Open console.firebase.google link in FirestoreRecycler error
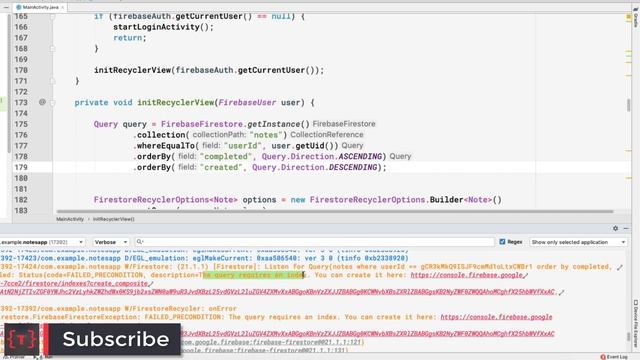640x360 pixels. click(x=496, y=317)
